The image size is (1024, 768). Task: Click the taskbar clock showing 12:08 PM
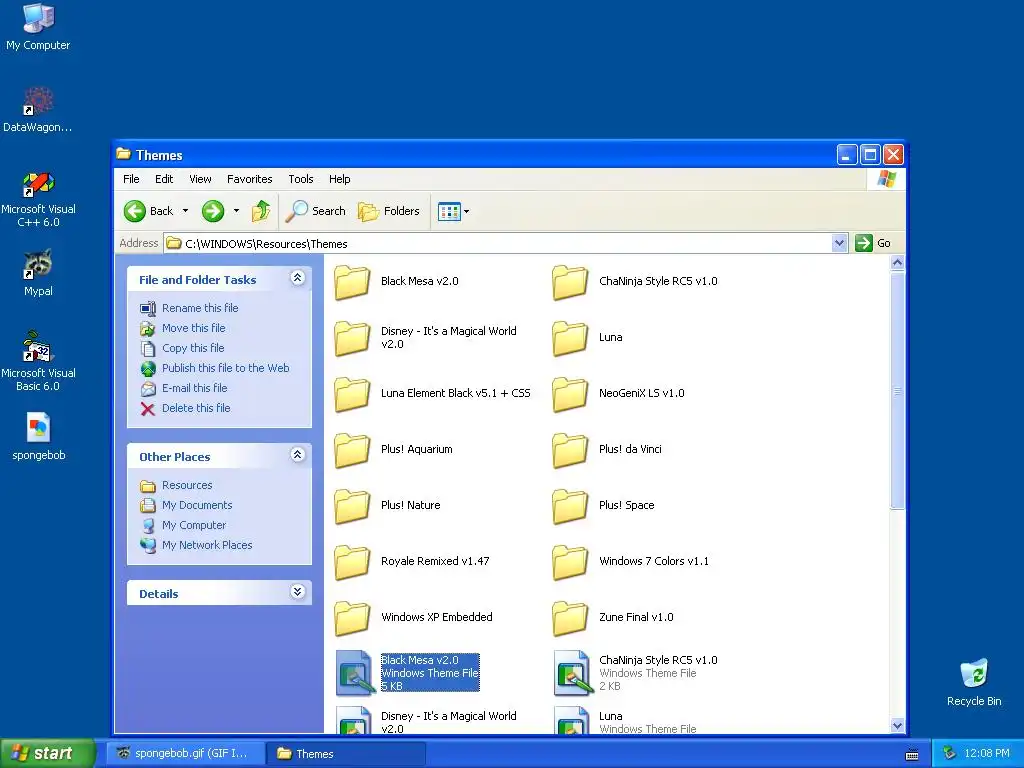(987, 754)
